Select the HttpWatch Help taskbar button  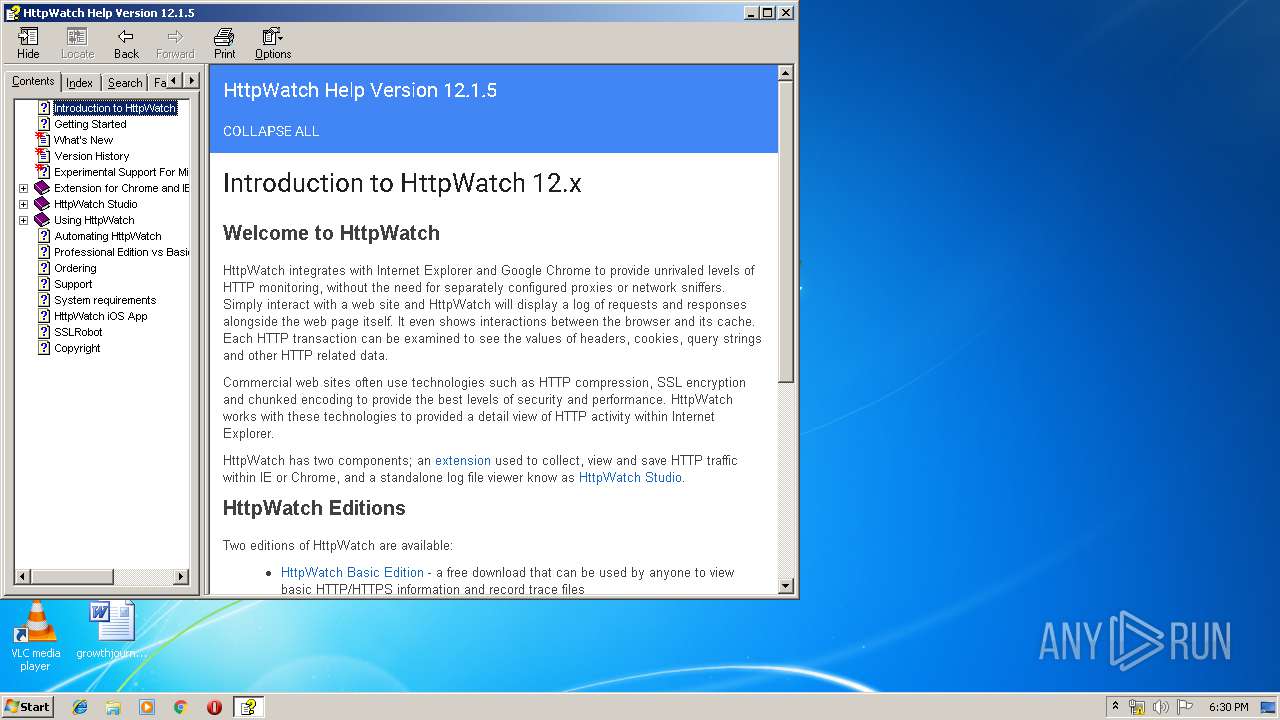coord(248,706)
